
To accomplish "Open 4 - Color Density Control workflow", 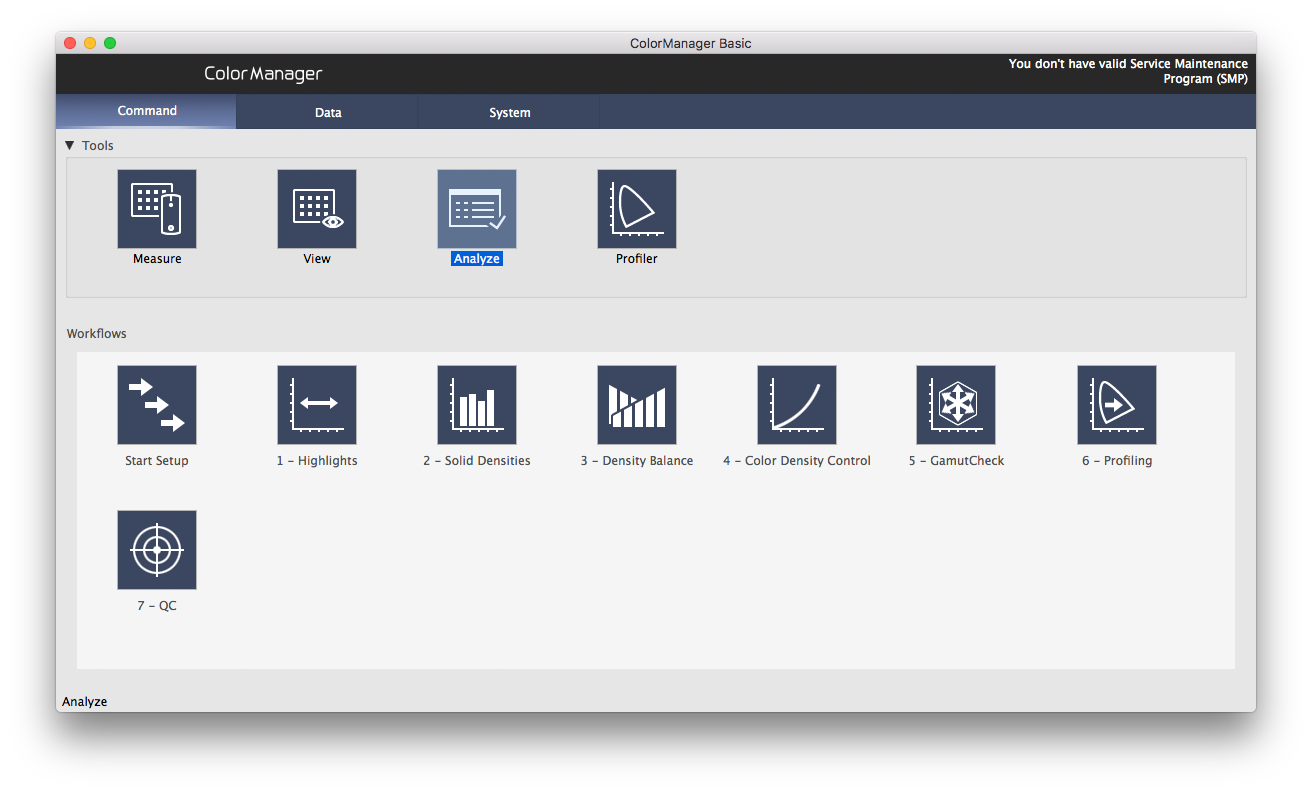I will tap(797, 405).
